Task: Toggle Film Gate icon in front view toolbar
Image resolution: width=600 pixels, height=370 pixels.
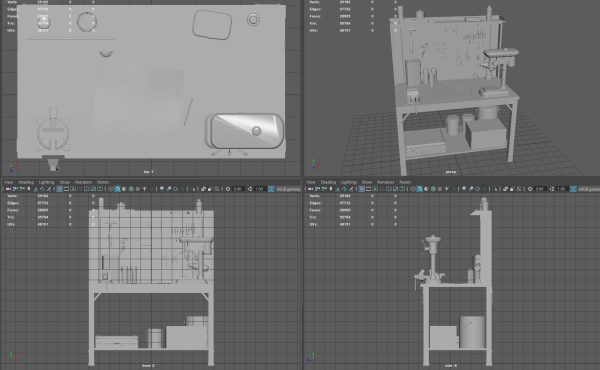Action: tap(66, 189)
